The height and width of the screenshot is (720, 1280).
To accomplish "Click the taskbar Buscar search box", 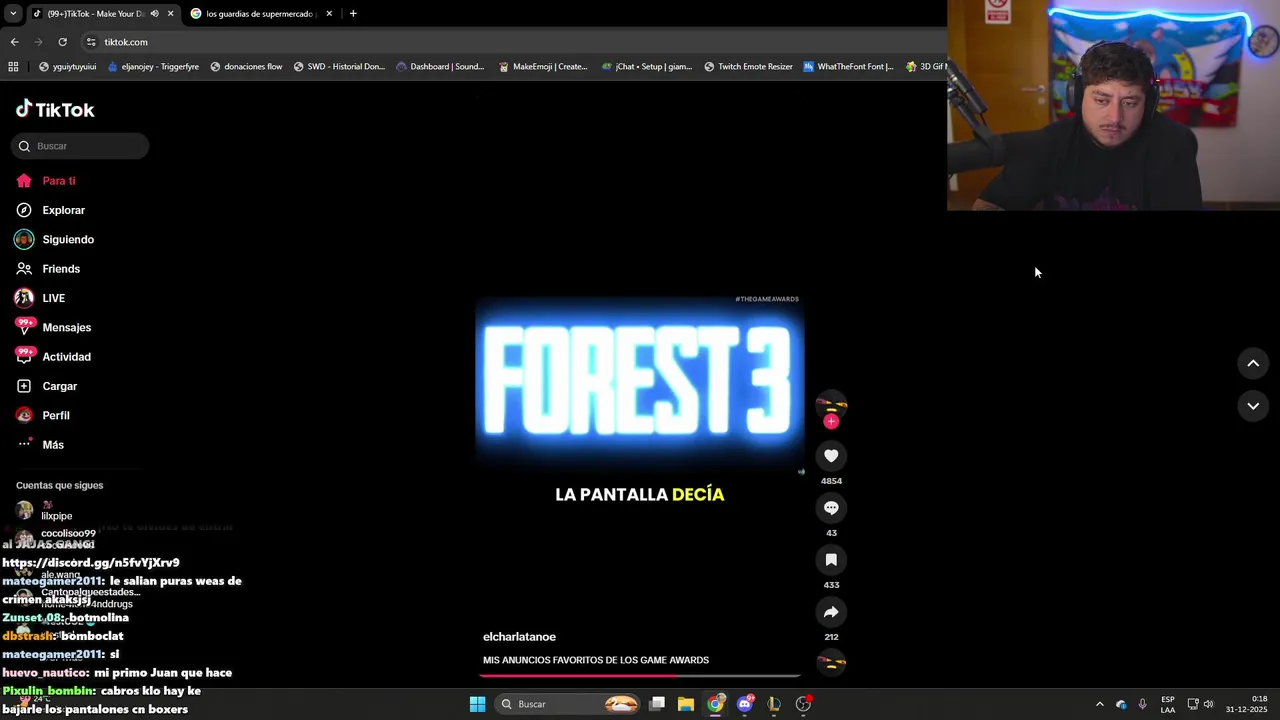I will [x=567, y=704].
